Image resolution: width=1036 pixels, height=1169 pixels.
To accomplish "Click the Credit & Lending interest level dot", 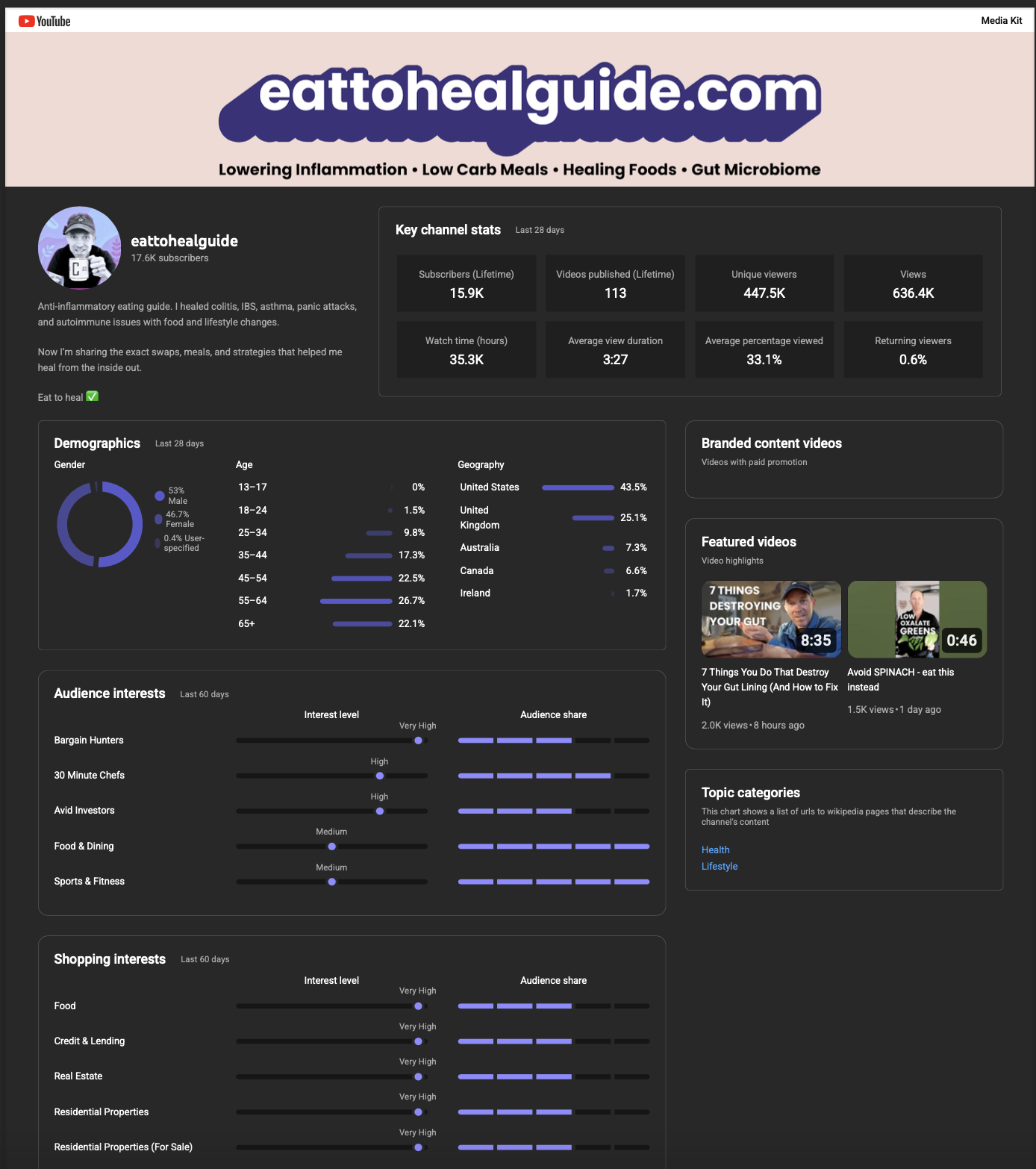I will [418, 1041].
